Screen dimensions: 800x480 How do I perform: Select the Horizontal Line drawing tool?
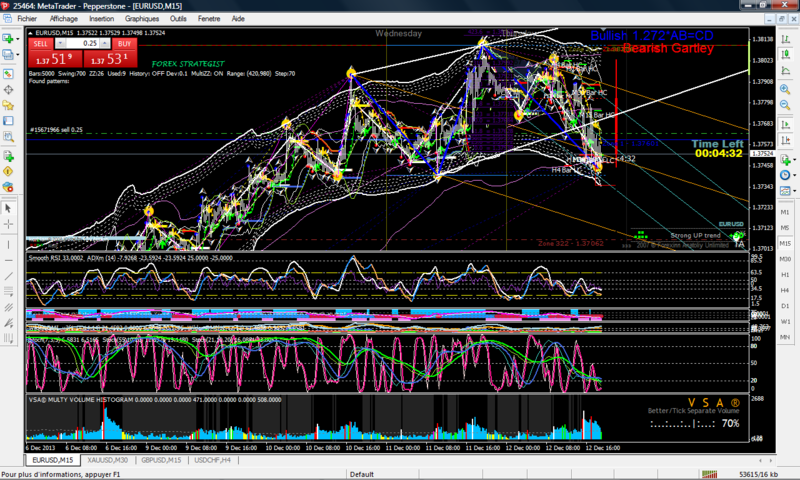pyautogui.click(x=8, y=261)
